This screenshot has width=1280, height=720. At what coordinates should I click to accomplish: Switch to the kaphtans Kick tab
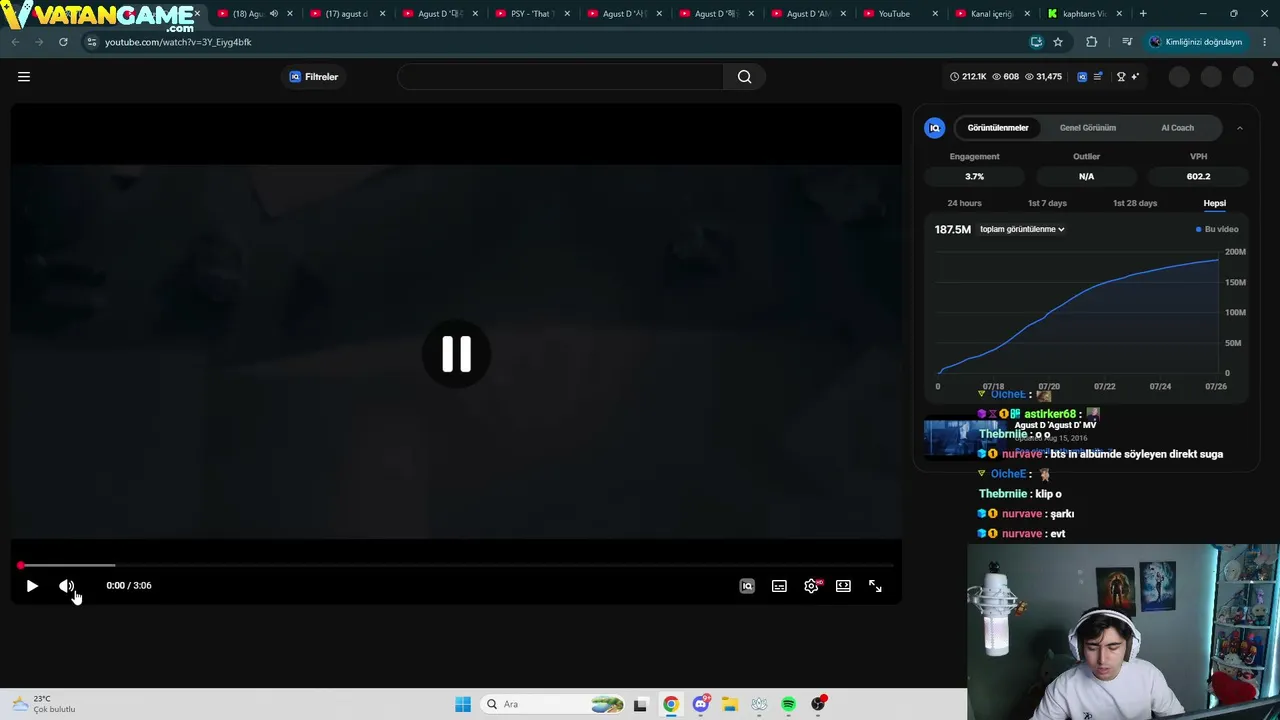[1084, 14]
